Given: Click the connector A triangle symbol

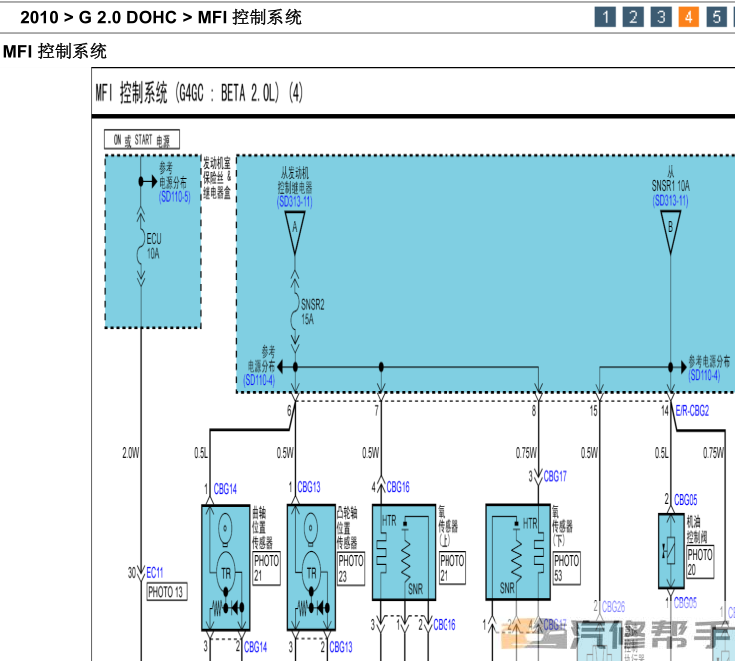Looking at the screenshot, I should 295,233.
